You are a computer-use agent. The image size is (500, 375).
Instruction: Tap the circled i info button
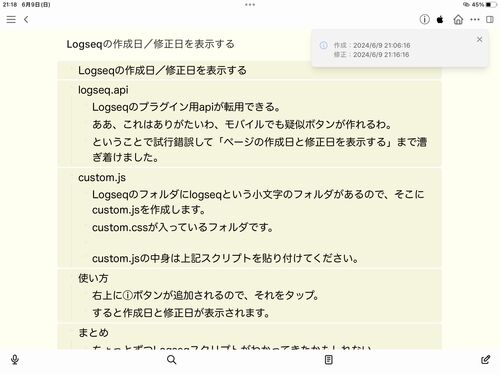[424, 19]
